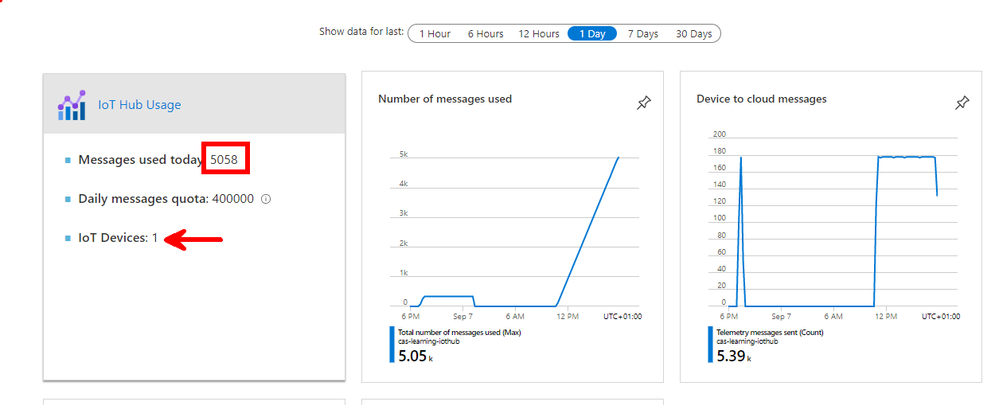Open the Daily messages quota info icon
This screenshot has height=405, width=999.
coord(266,199)
